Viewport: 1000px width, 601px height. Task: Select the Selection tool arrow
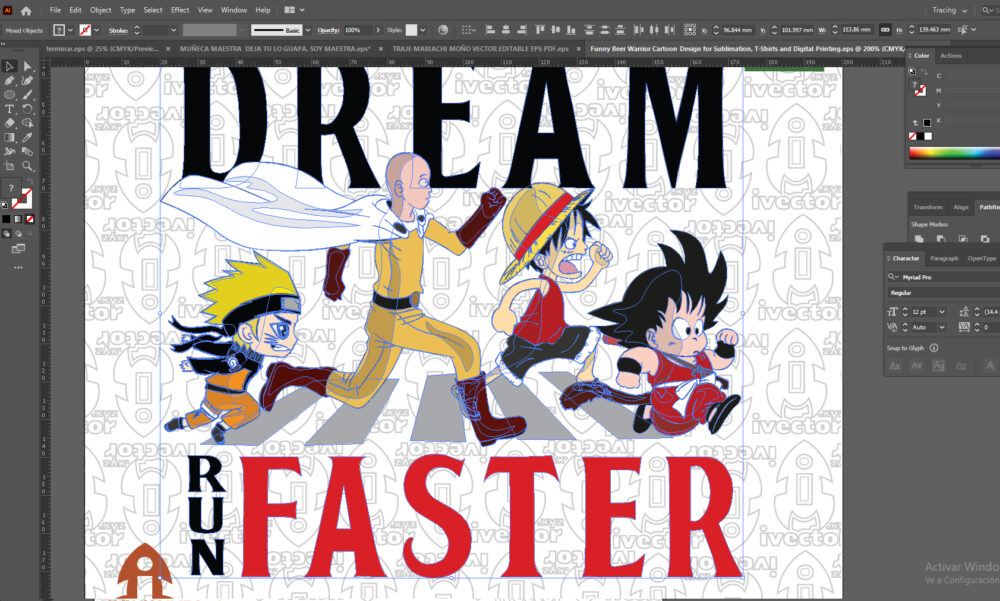point(9,66)
